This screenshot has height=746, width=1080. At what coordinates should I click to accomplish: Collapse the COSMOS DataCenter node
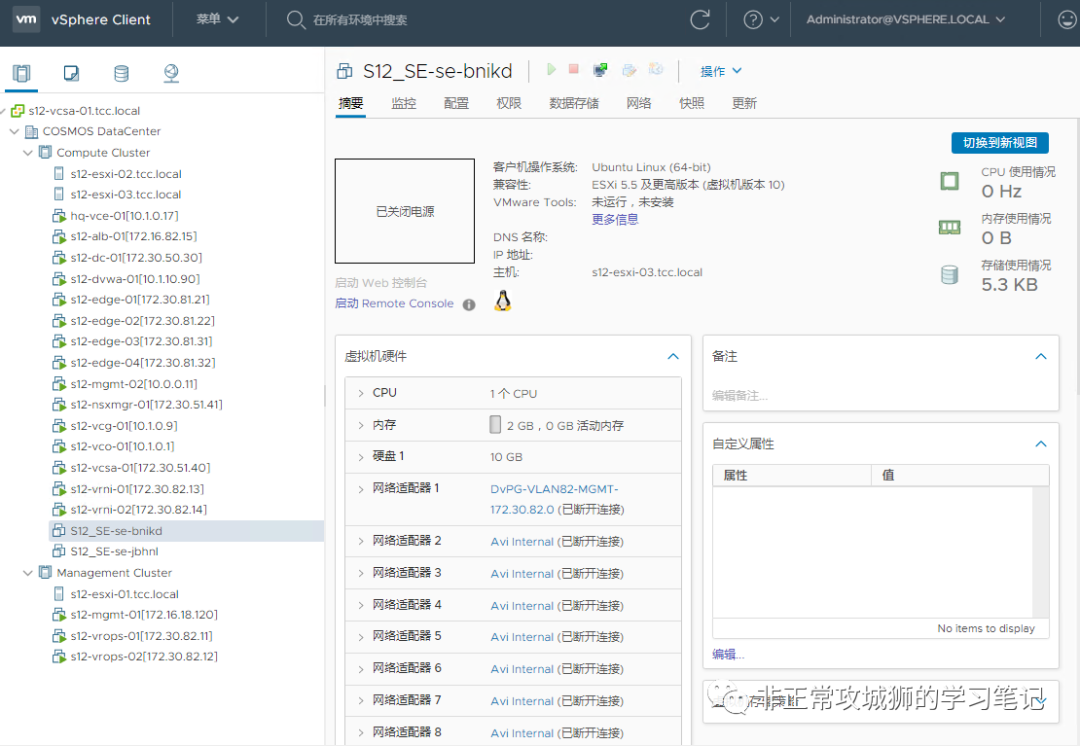(x=14, y=131)
